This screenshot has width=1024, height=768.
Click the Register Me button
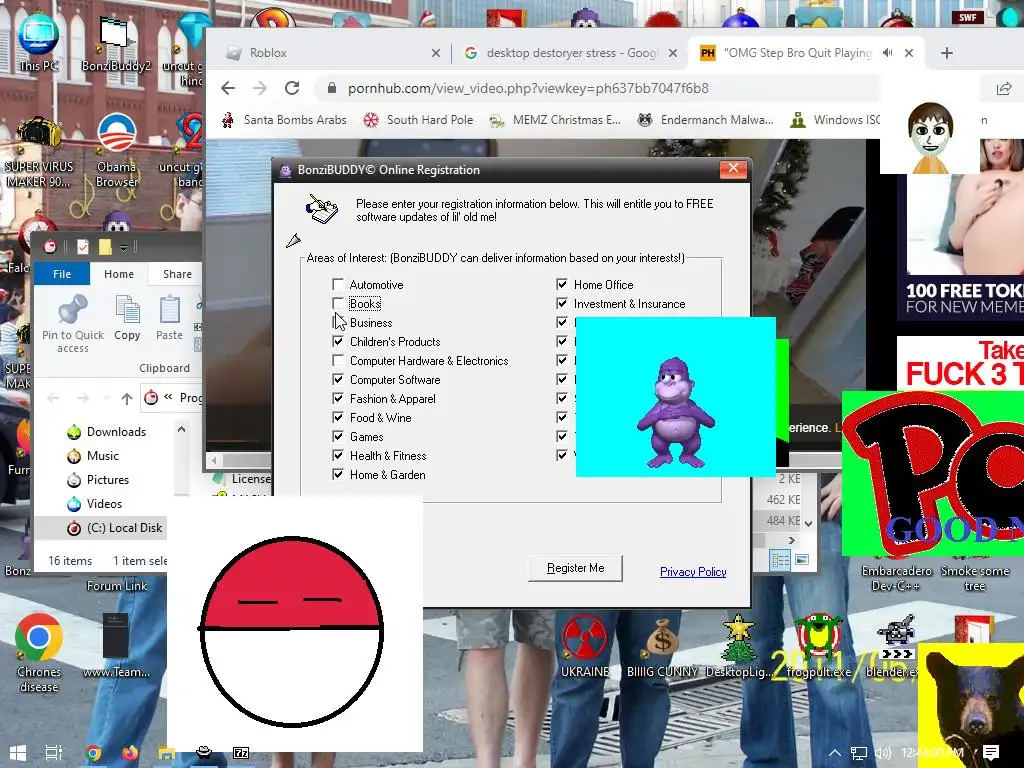pos(575,568)
